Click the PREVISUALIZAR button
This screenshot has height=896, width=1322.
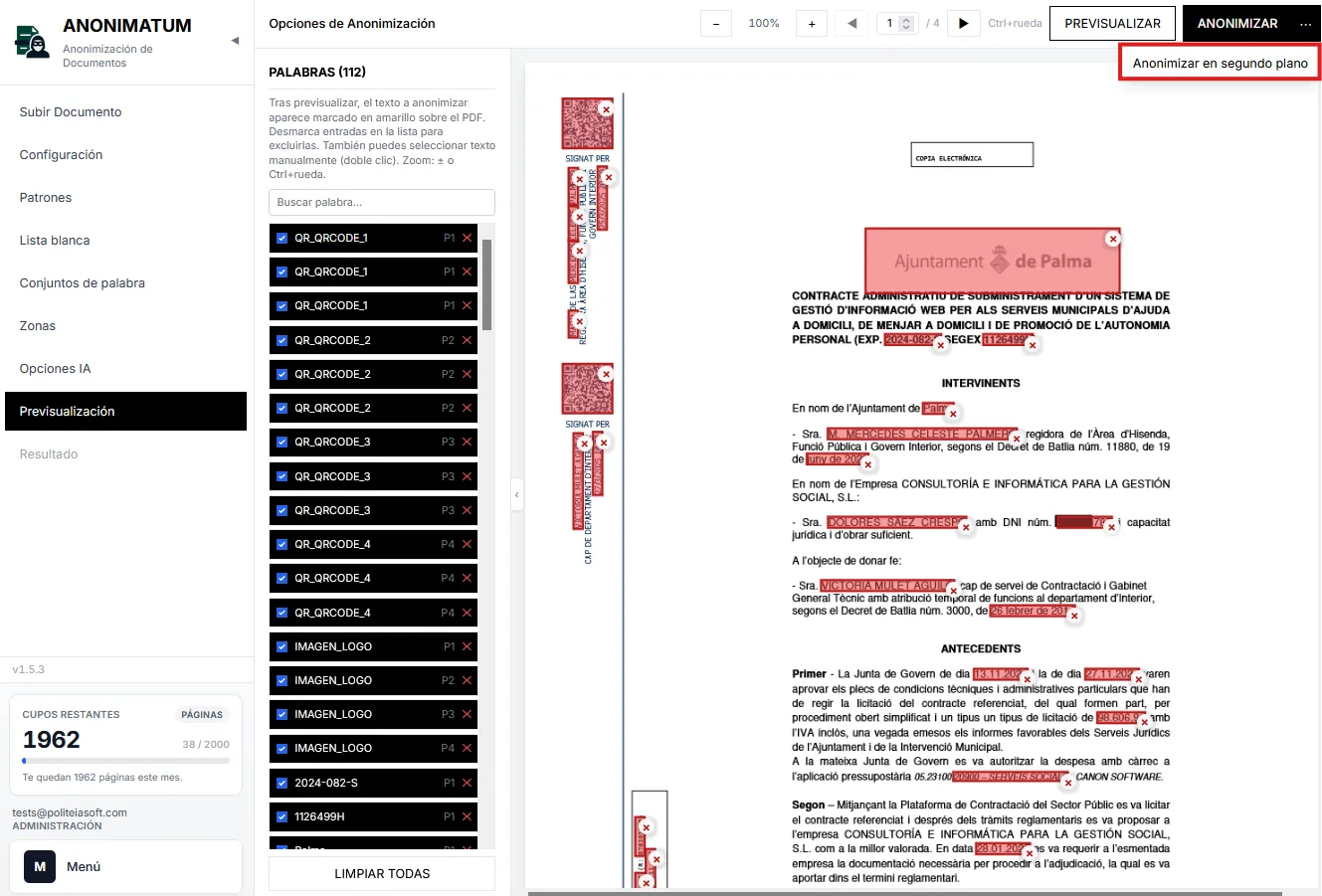pos(1112,24)
